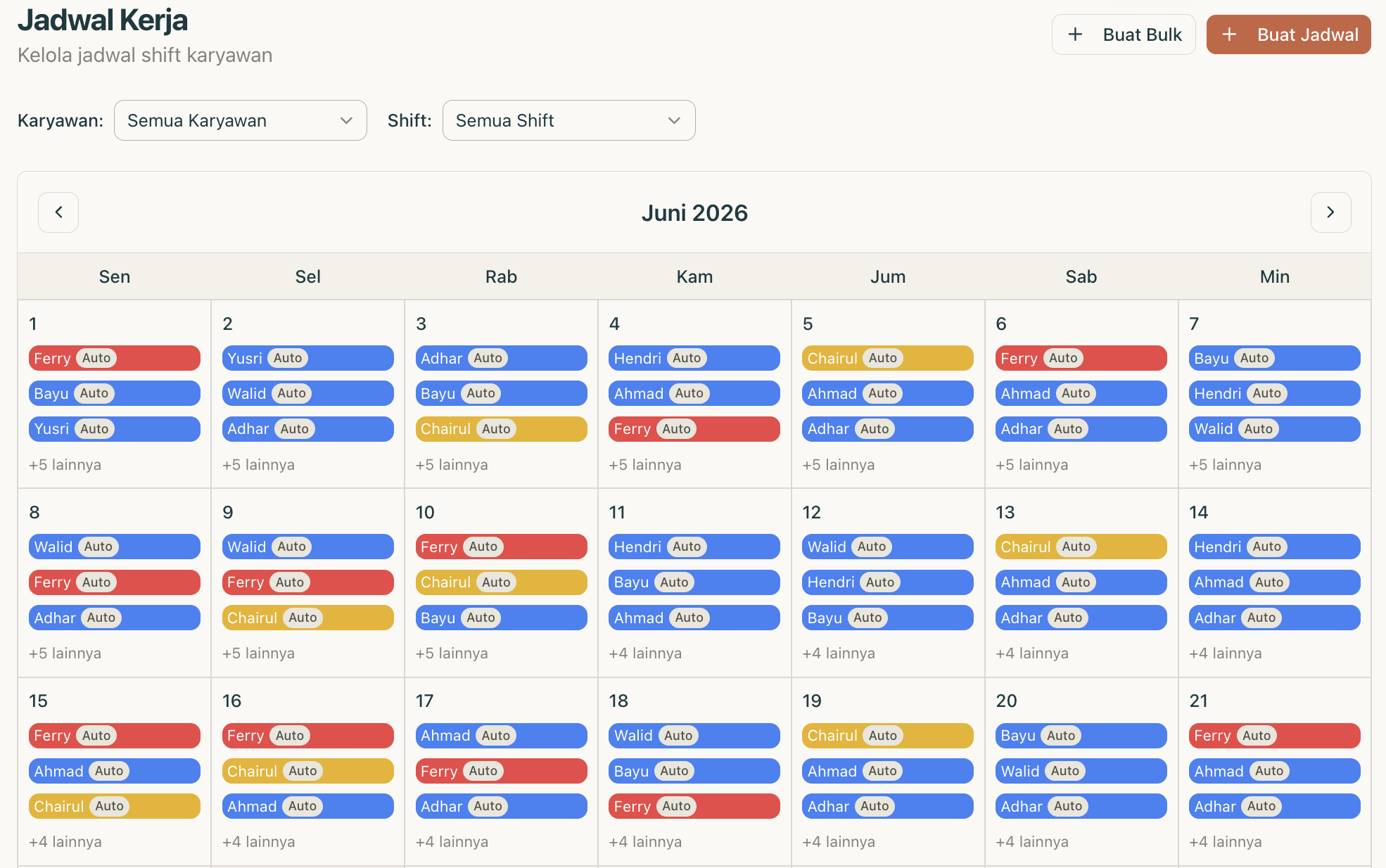Select Hendri's shift on June 4

694,358
